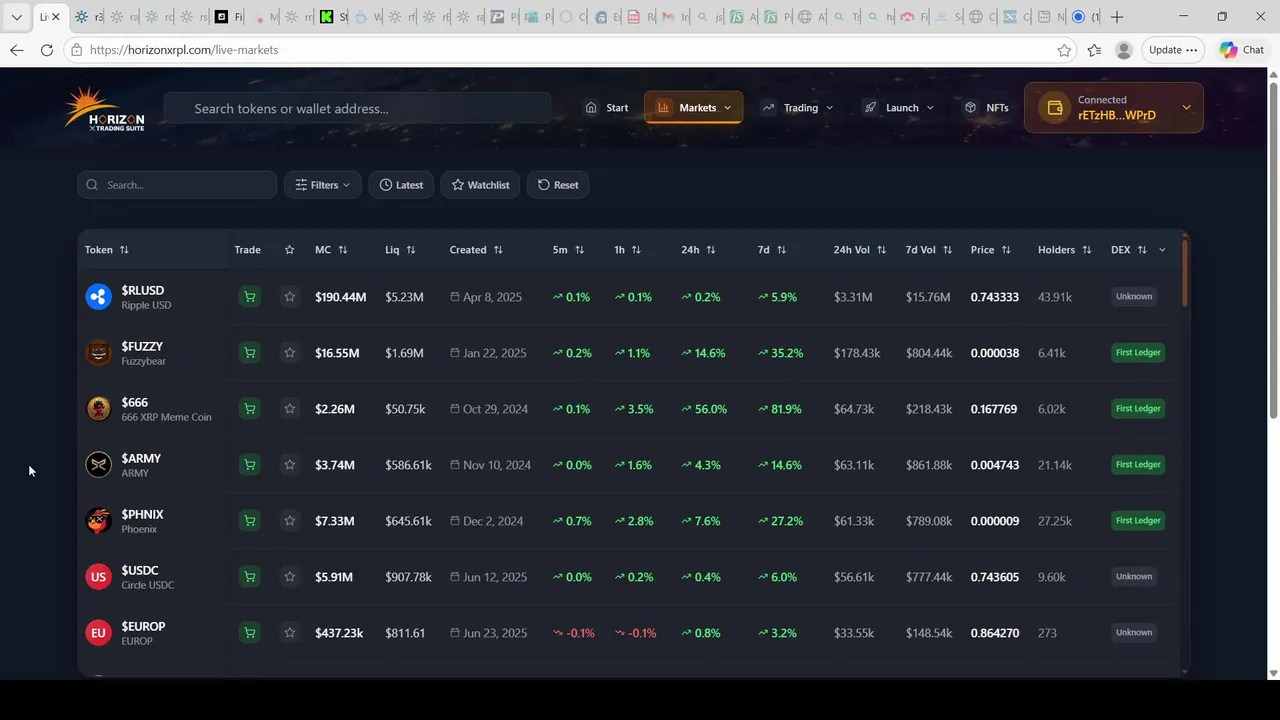Image resolution: width=1280 pixels, height=720 pixels.
Task: Sort table by Price column
Action: tap(991, 250)
